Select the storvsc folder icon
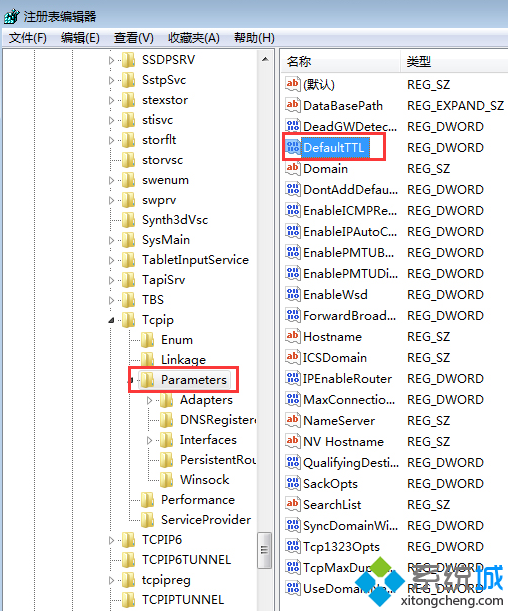 (x=128, y=160)
